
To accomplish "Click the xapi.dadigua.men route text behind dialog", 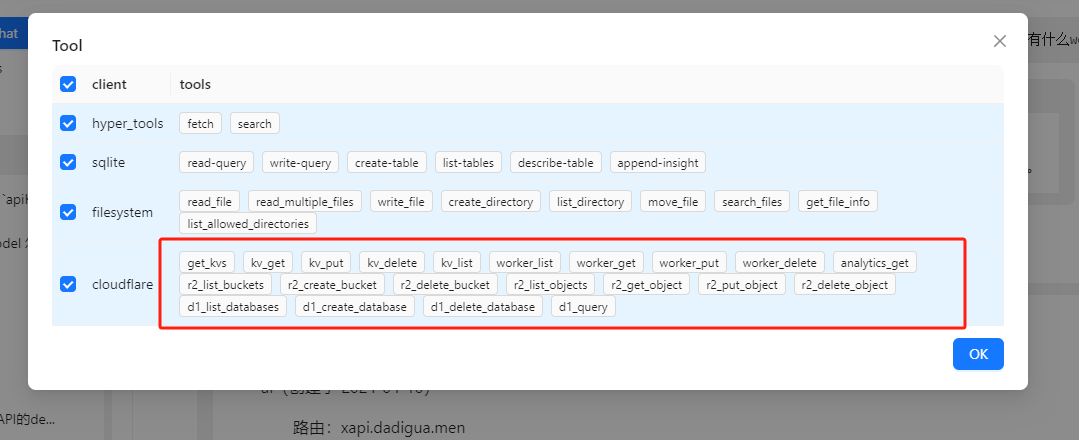I will pyautogui.click(x=403, y=428).
